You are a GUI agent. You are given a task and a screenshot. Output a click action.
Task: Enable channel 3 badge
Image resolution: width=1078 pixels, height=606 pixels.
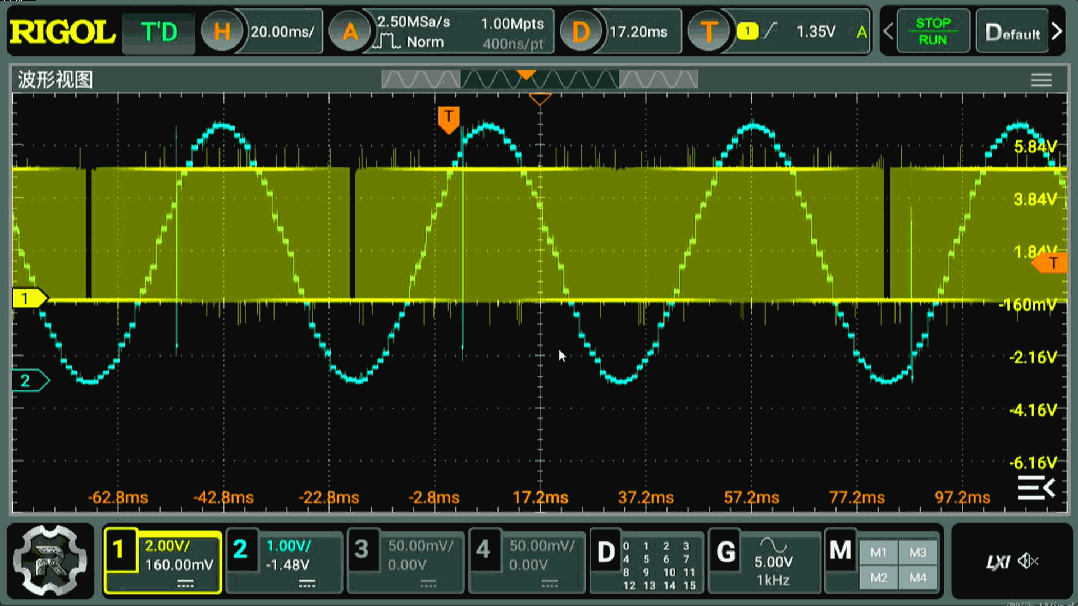(x=362, y=550)
